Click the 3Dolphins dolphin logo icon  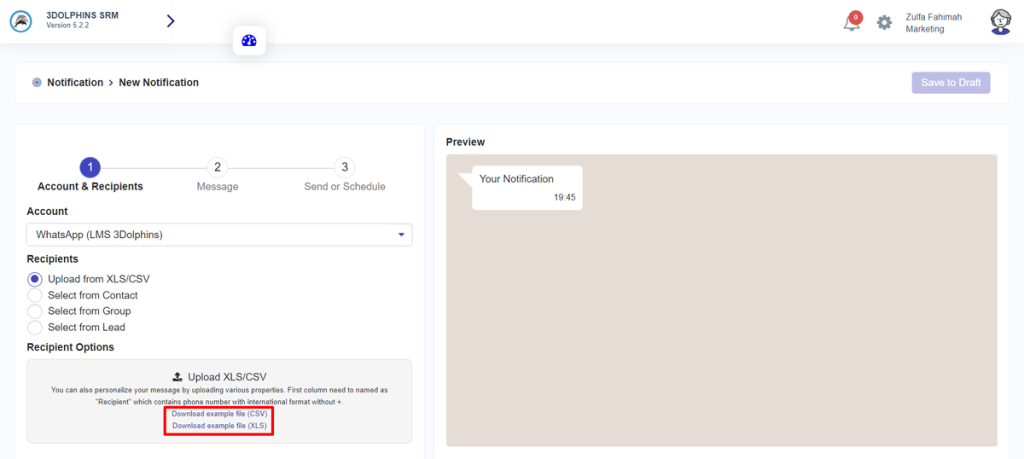pos(21,21)
